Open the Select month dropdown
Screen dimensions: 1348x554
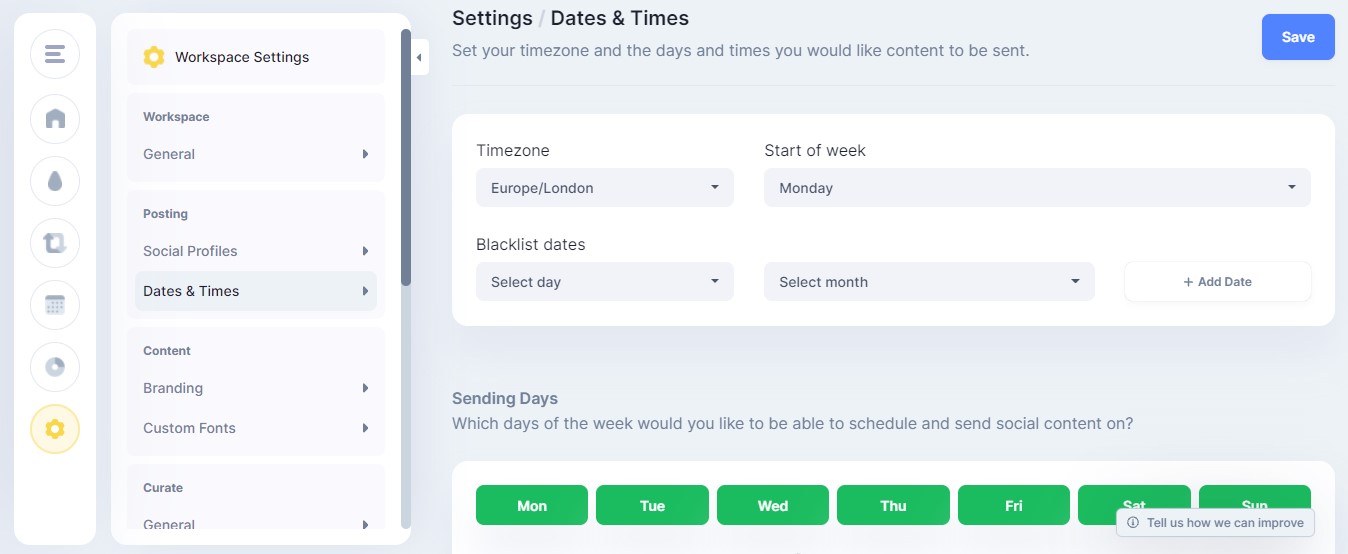[x=929, y=282]
